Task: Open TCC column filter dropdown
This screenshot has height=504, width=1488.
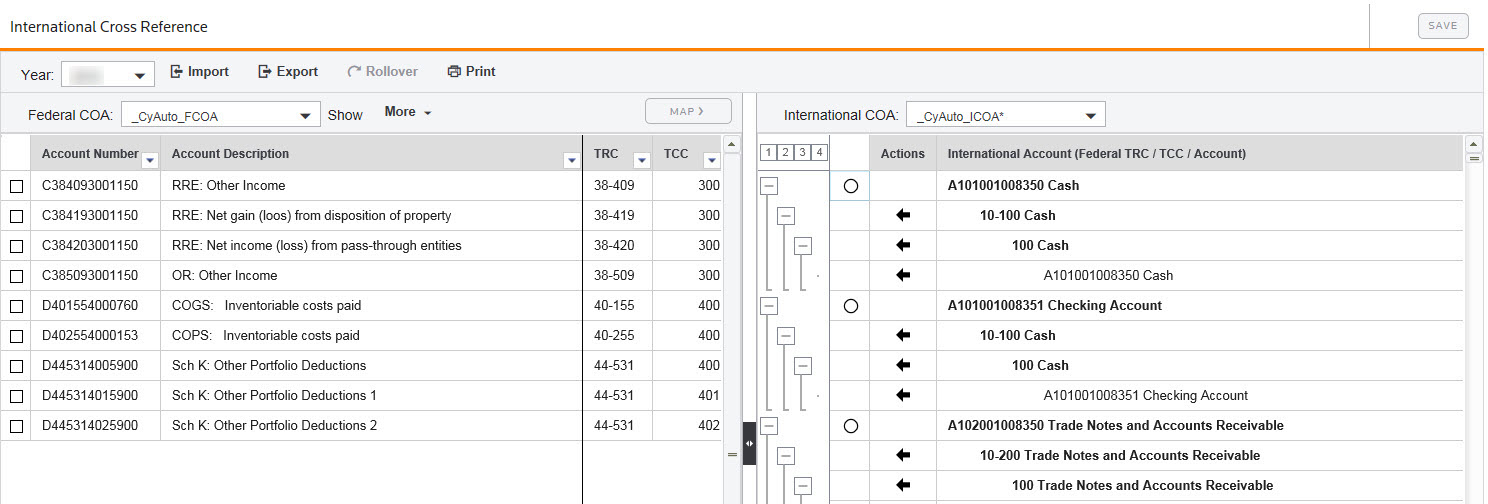Action: pos(712,160)
